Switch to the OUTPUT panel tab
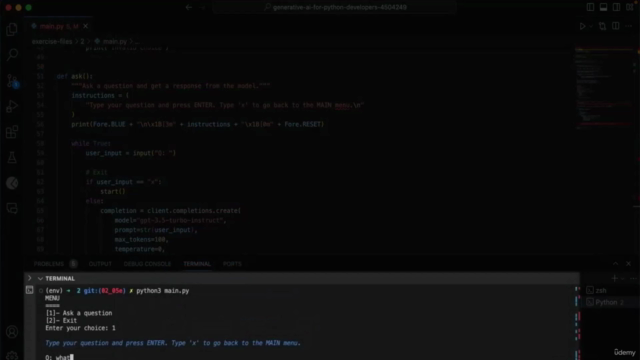Screen dimensions: 640x360 coord(100,264)
